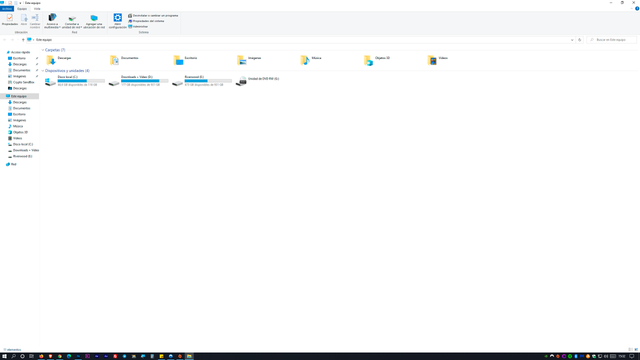This screenshot has height=360, width=640.
Task: Click the Disco local (C:) usage bar
Action: tap(81, 81)
